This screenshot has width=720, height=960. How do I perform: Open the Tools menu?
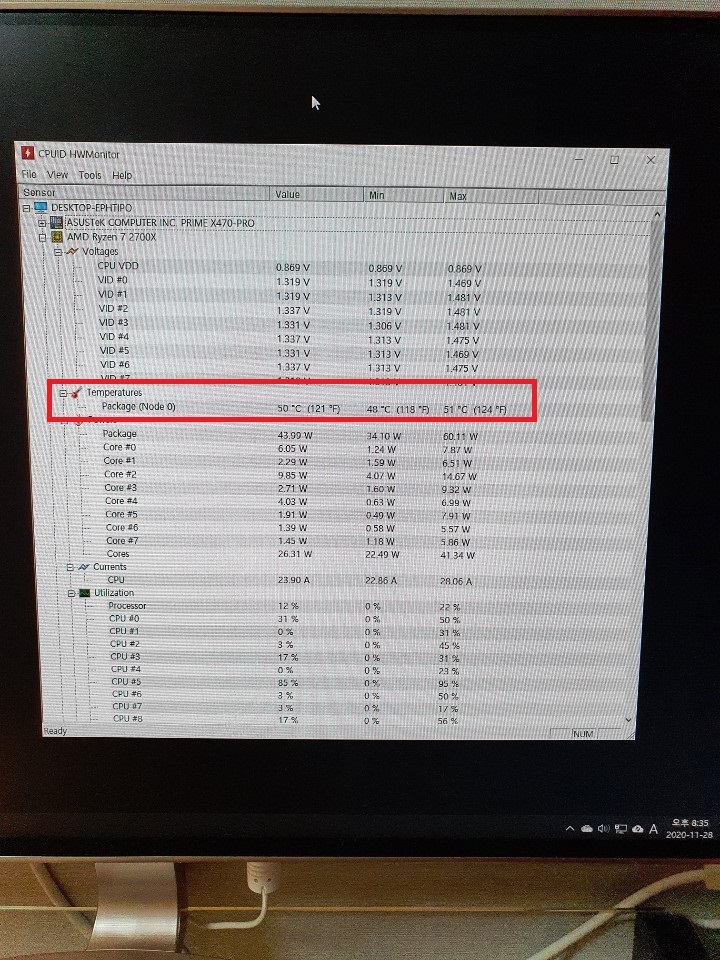pos(90,175)
